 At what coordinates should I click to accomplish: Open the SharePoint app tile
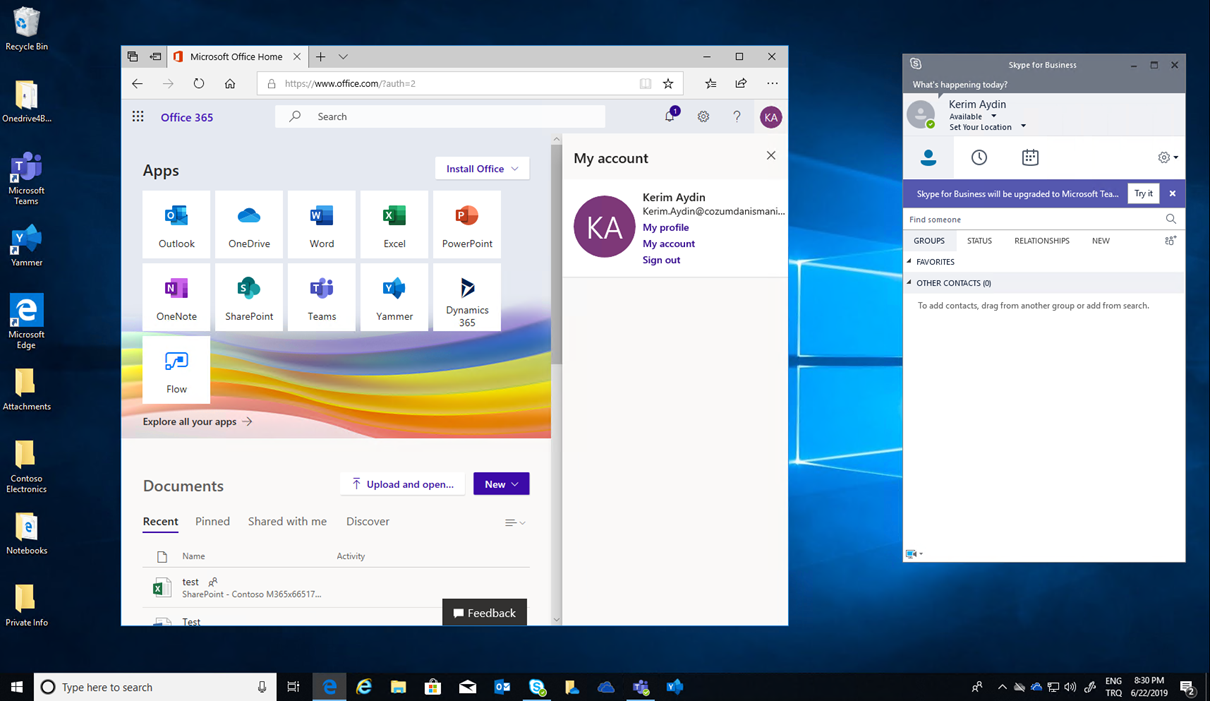coord(249,297)
